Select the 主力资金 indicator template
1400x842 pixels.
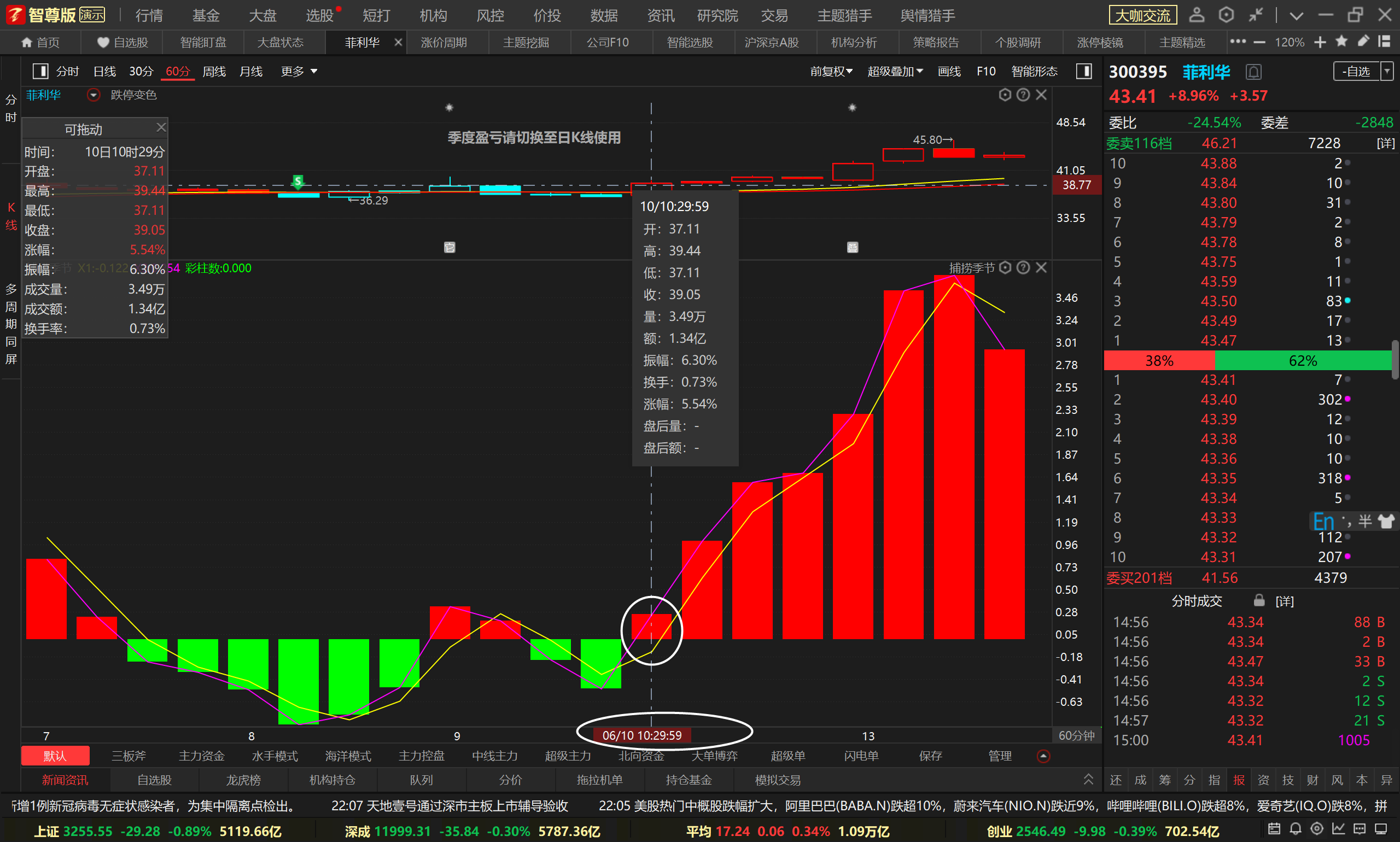point(201,756)
